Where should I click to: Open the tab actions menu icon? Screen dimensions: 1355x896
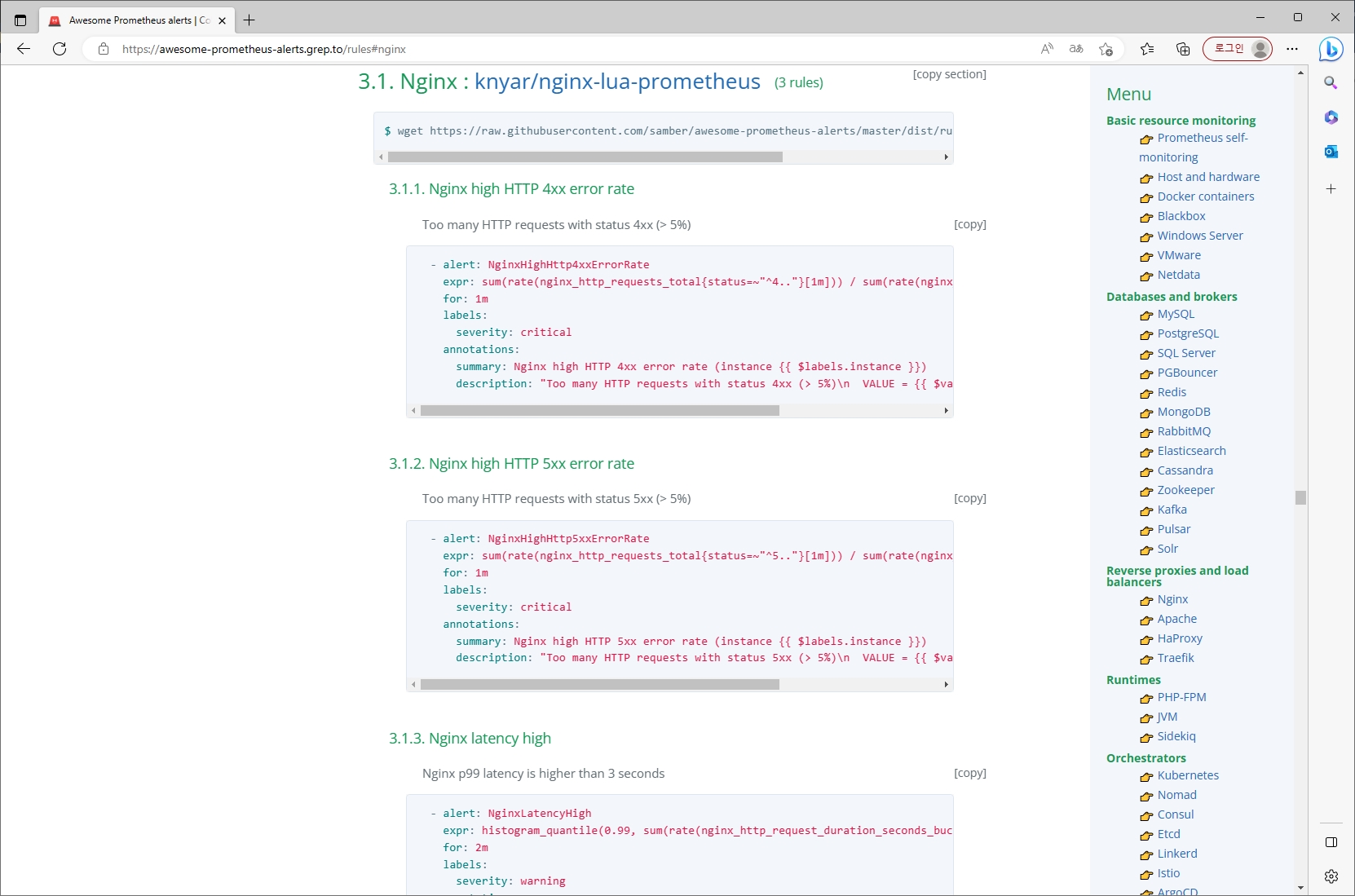tap(20, 20)
